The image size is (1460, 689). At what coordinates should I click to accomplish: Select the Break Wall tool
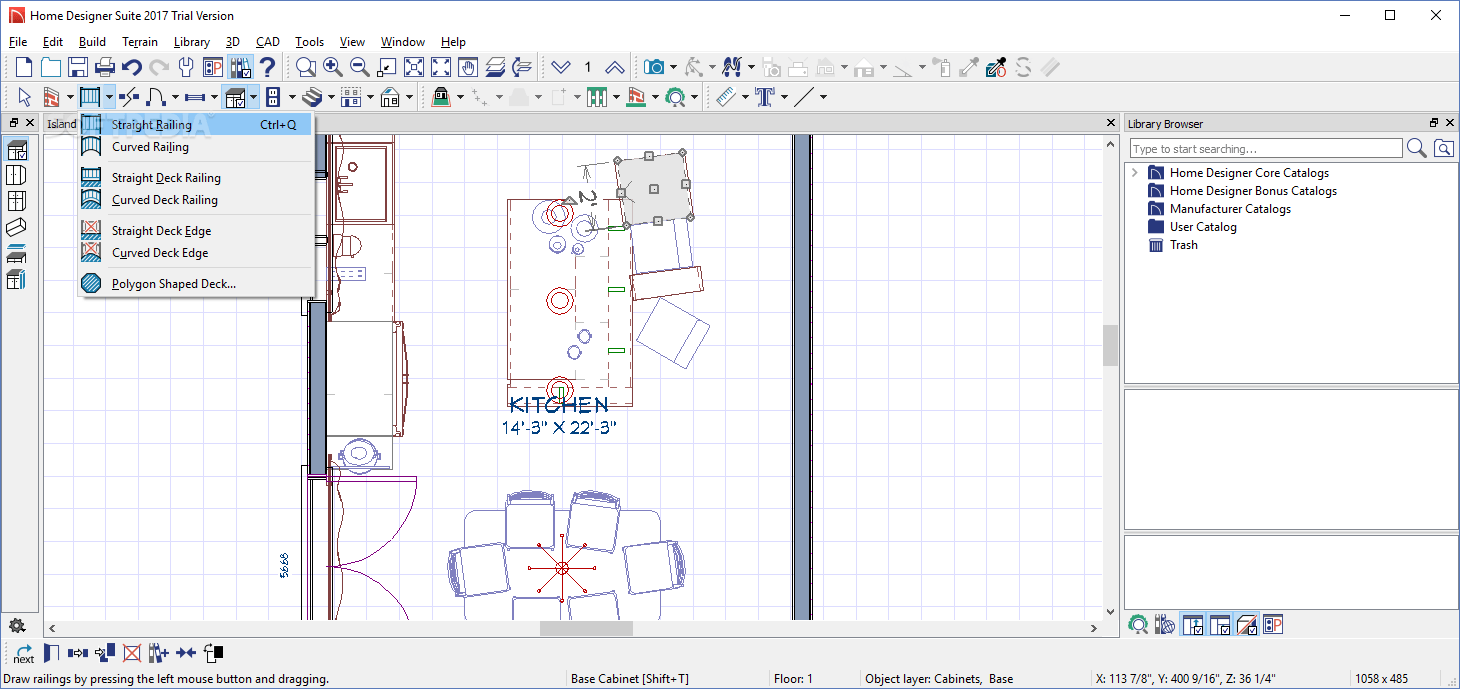(128, 97)
